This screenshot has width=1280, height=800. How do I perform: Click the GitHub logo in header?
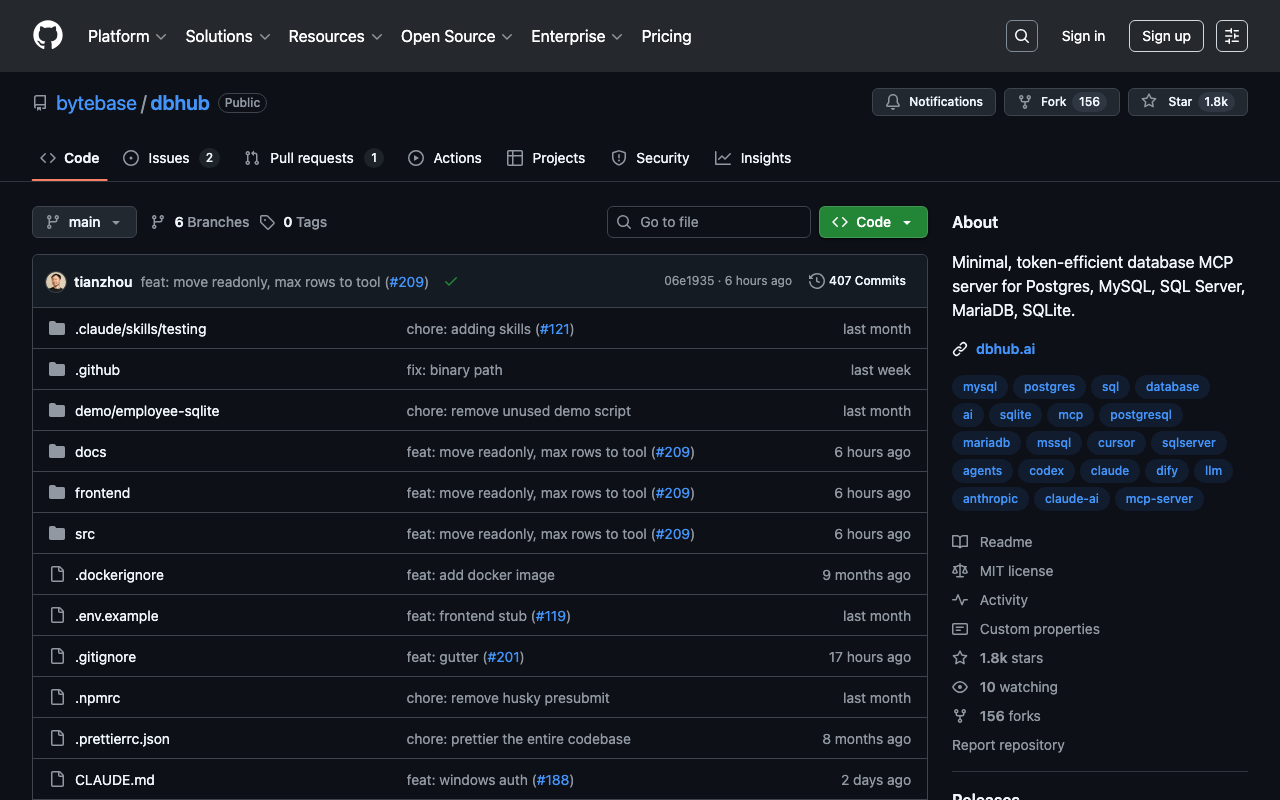[x=48, y=36]
